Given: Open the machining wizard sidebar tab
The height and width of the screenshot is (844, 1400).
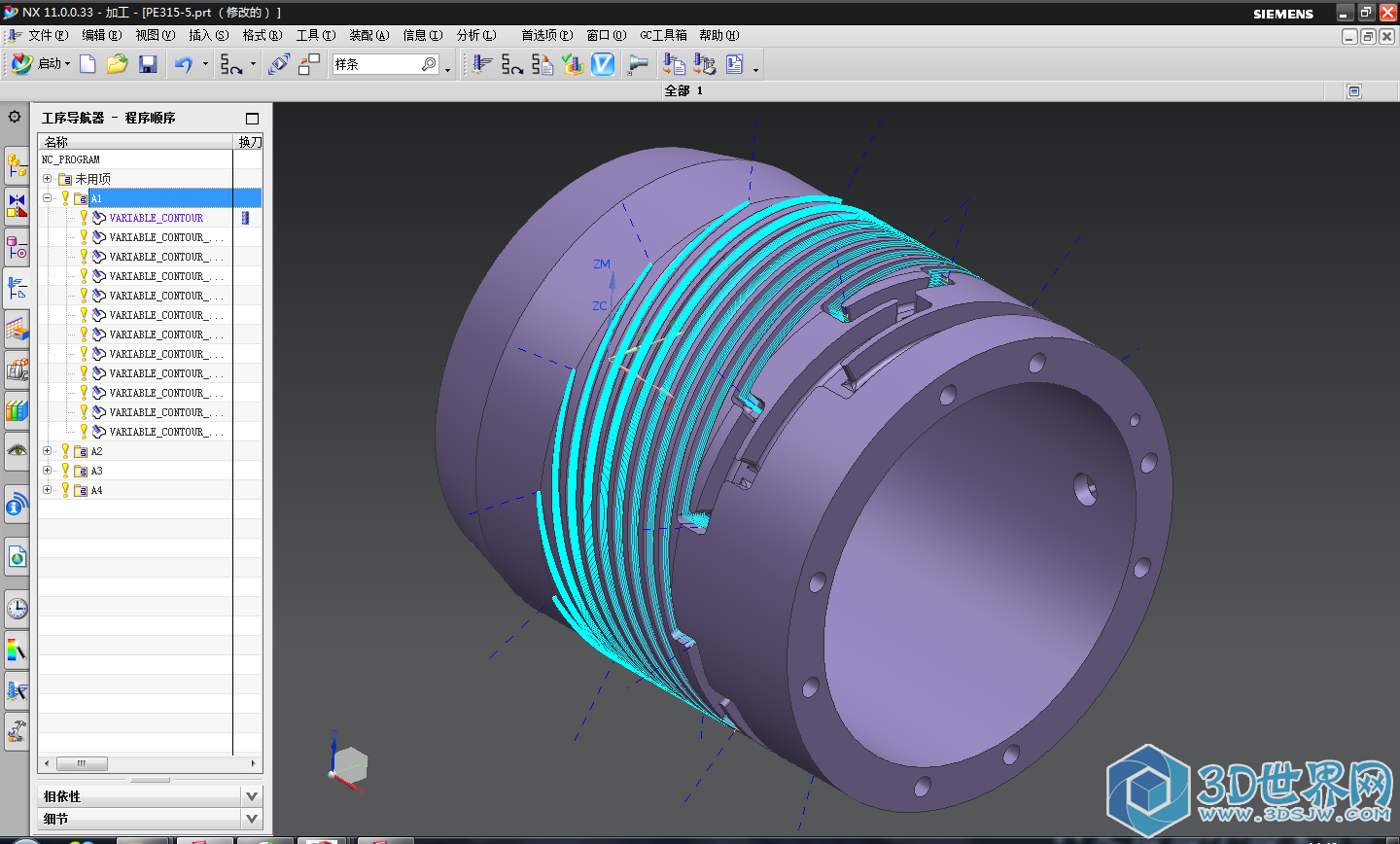Looking at the screenshot, I should [17, 690].
